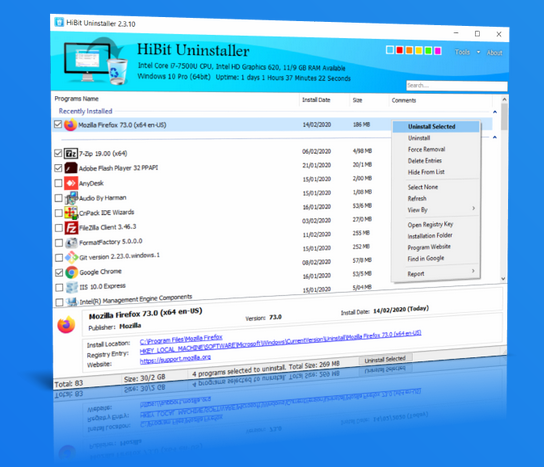The width and height of the screenshot is (544, 467).
Task: Open the About link
Action: coord(494,53)
